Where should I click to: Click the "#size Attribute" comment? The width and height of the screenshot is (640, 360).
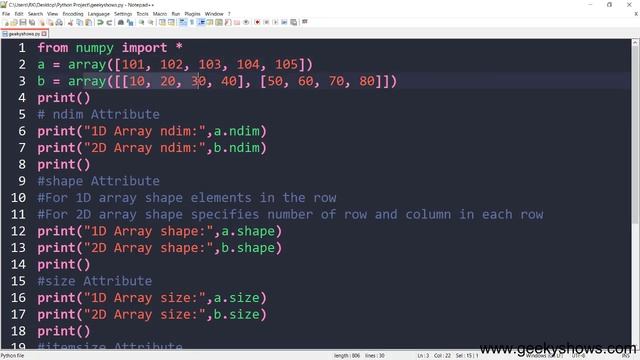(95, 281)
